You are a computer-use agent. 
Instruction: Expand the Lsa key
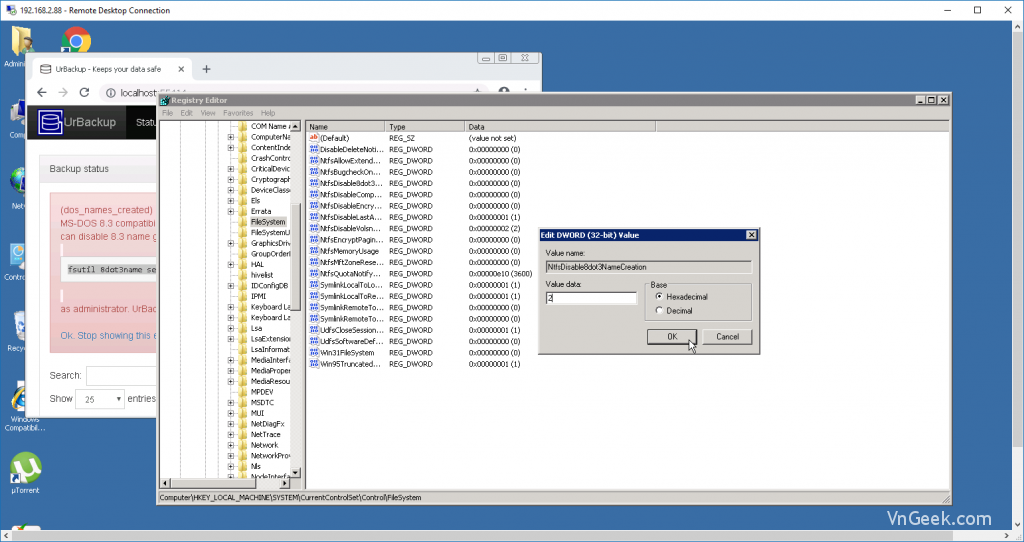coord(231,328)
